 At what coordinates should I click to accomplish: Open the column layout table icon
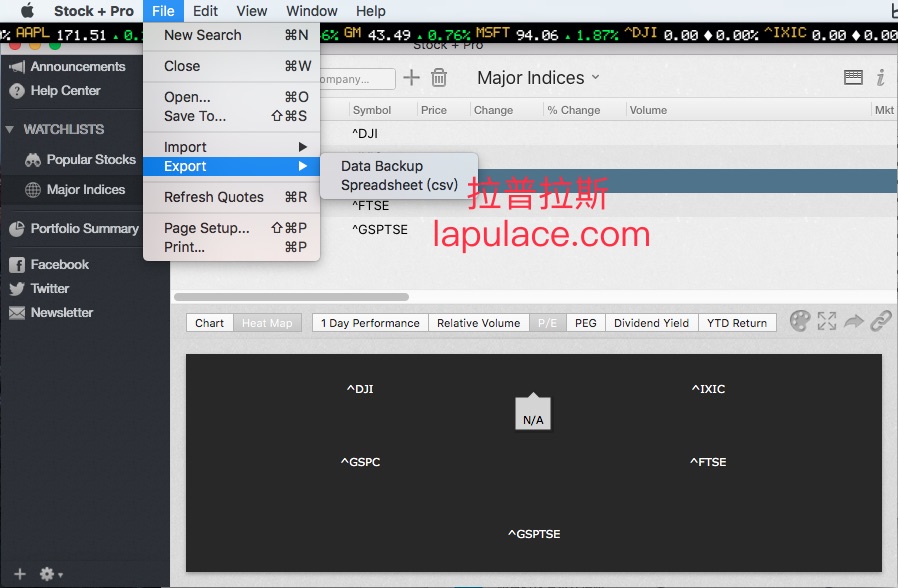tap(853, 77)
